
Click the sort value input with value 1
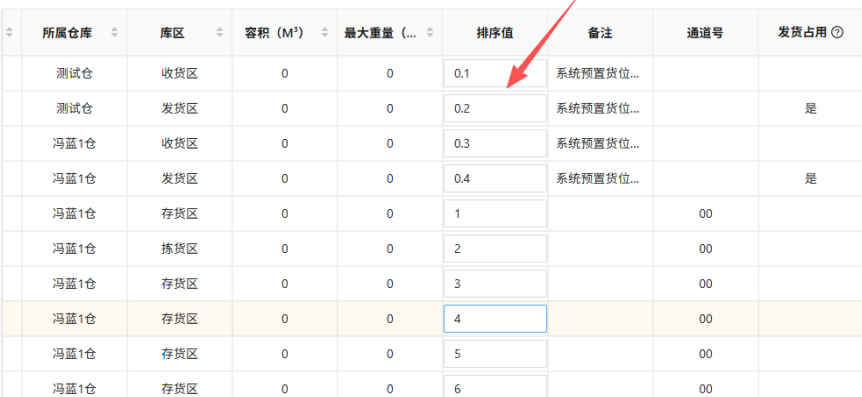pyautogui.click(x=495, y=213)
